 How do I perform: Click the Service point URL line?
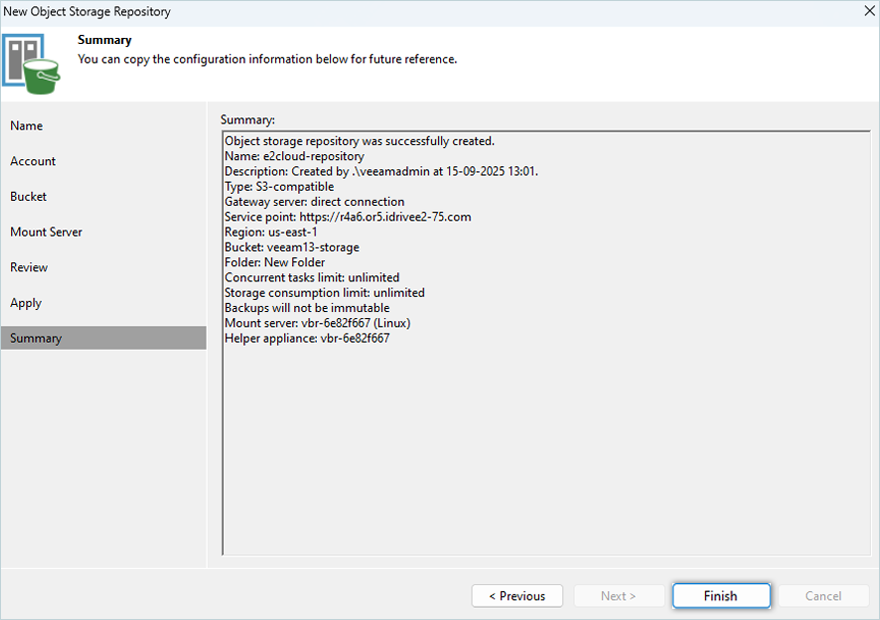pos(347,217)
